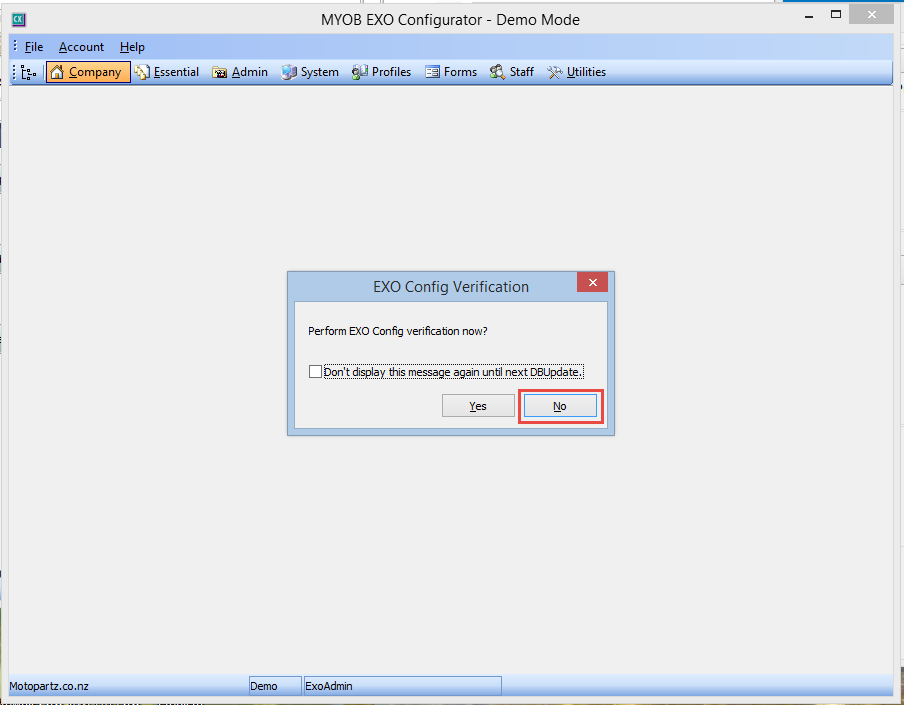The width and height of the screenshot is (904, 705).
Task: Confirm verification with the Yes button
Action: 478,406
